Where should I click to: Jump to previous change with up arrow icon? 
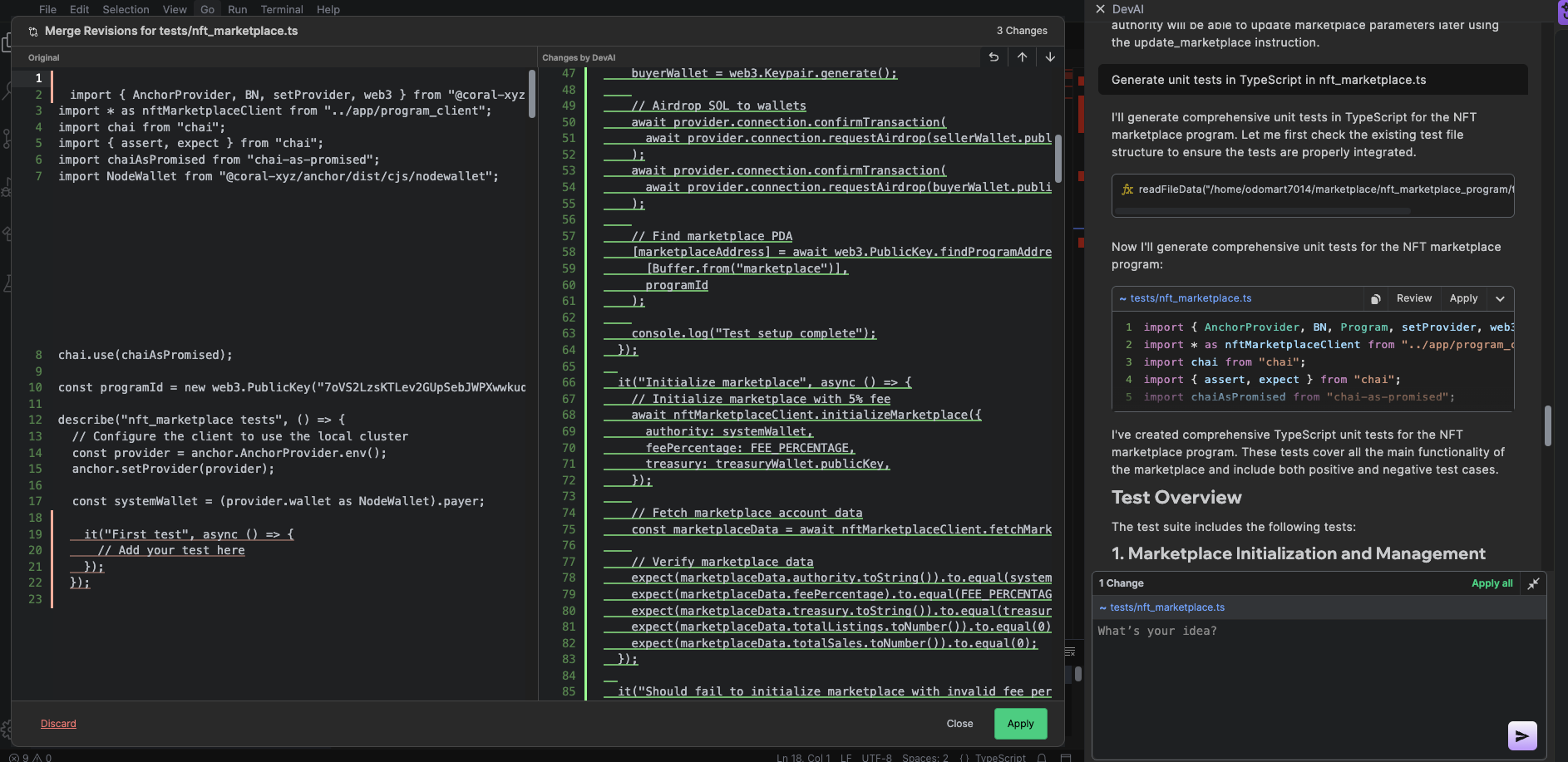1022,57
